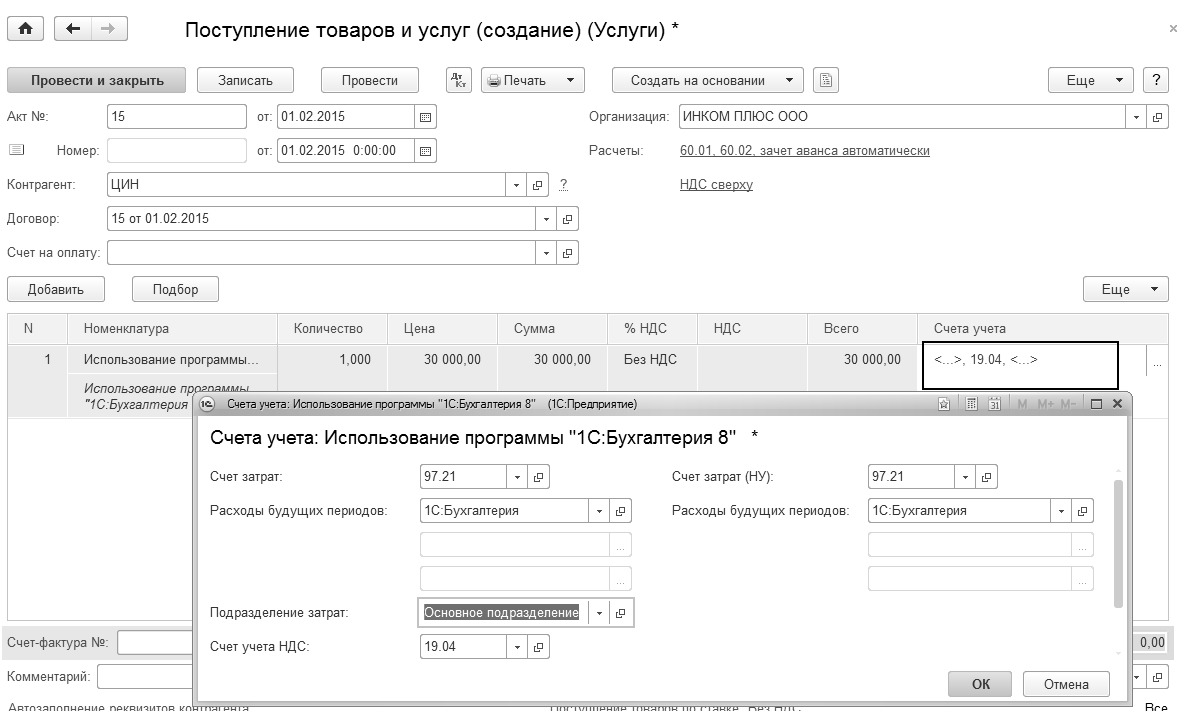Open the Договор 15 от 01.02.2015 record

tap(567, 219)
